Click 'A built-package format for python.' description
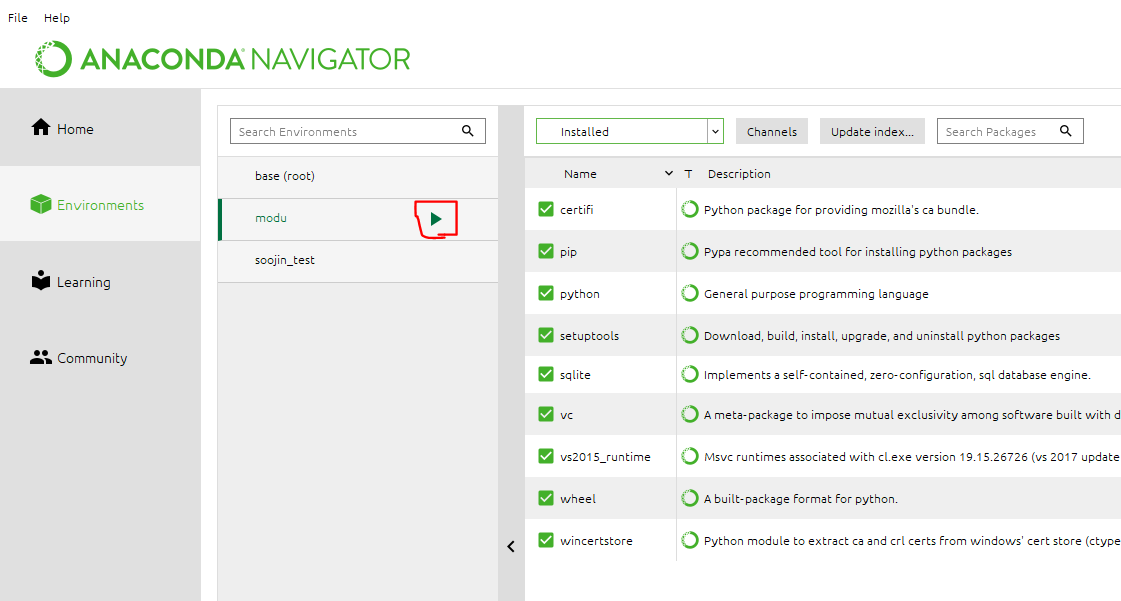The height and width of the screenshot is (601, 1121). tap(801, 499)
